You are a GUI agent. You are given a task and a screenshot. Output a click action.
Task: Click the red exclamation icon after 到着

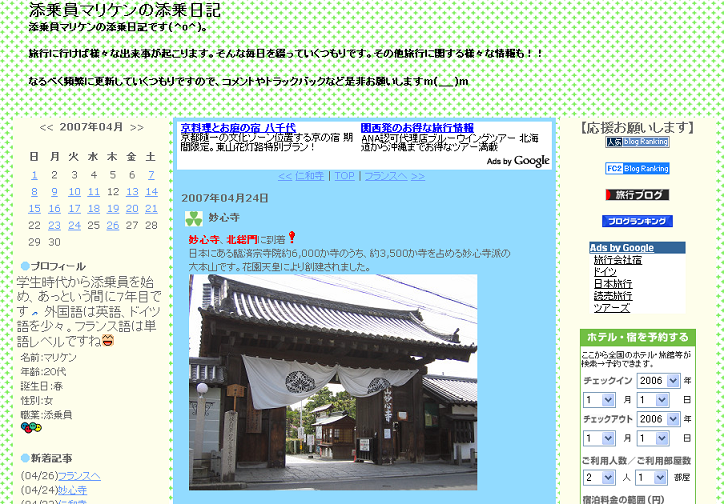[291, 238]
